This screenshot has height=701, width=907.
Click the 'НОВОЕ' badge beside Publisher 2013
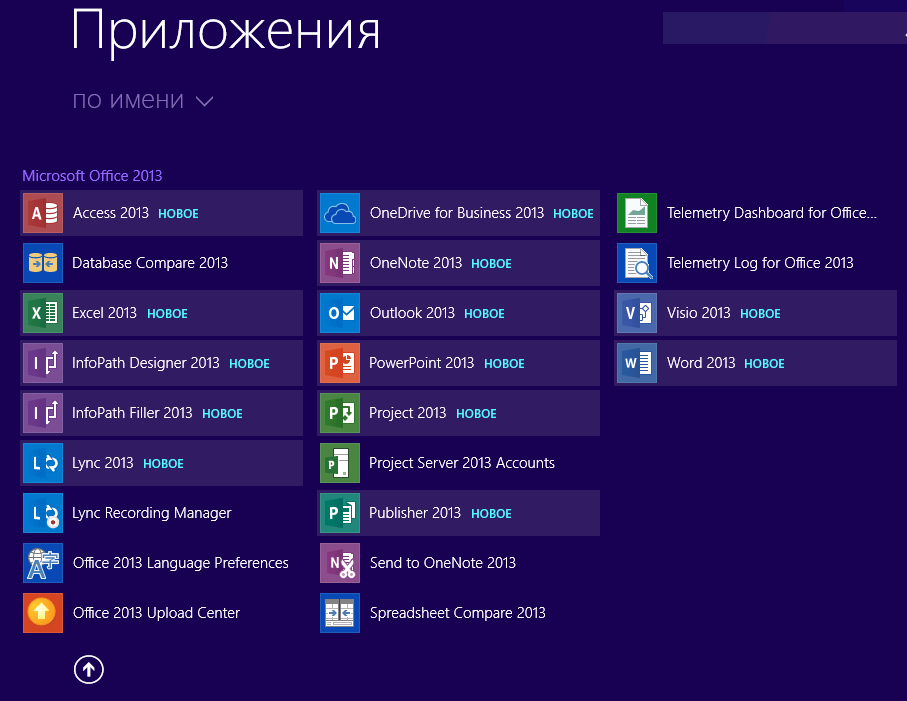(491, 514)
